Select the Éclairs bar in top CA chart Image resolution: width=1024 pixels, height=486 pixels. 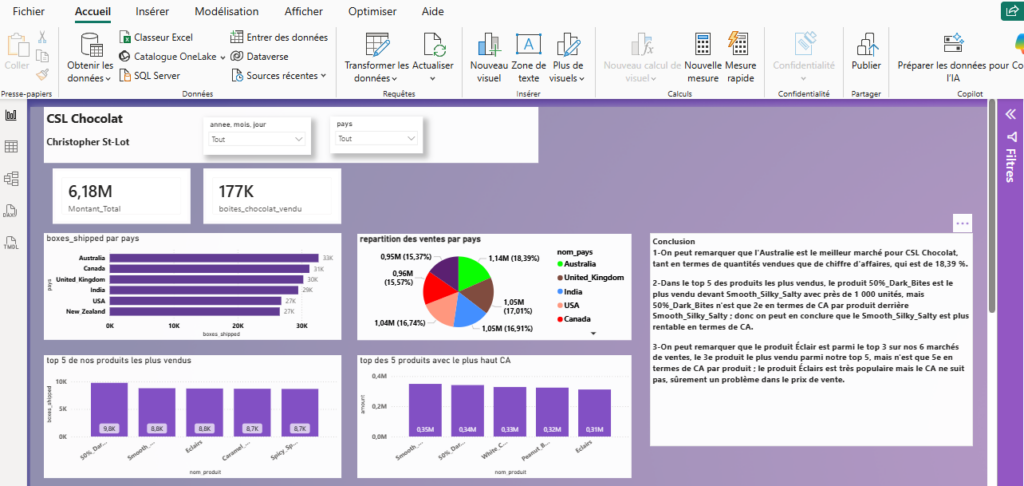coord(594,413)
